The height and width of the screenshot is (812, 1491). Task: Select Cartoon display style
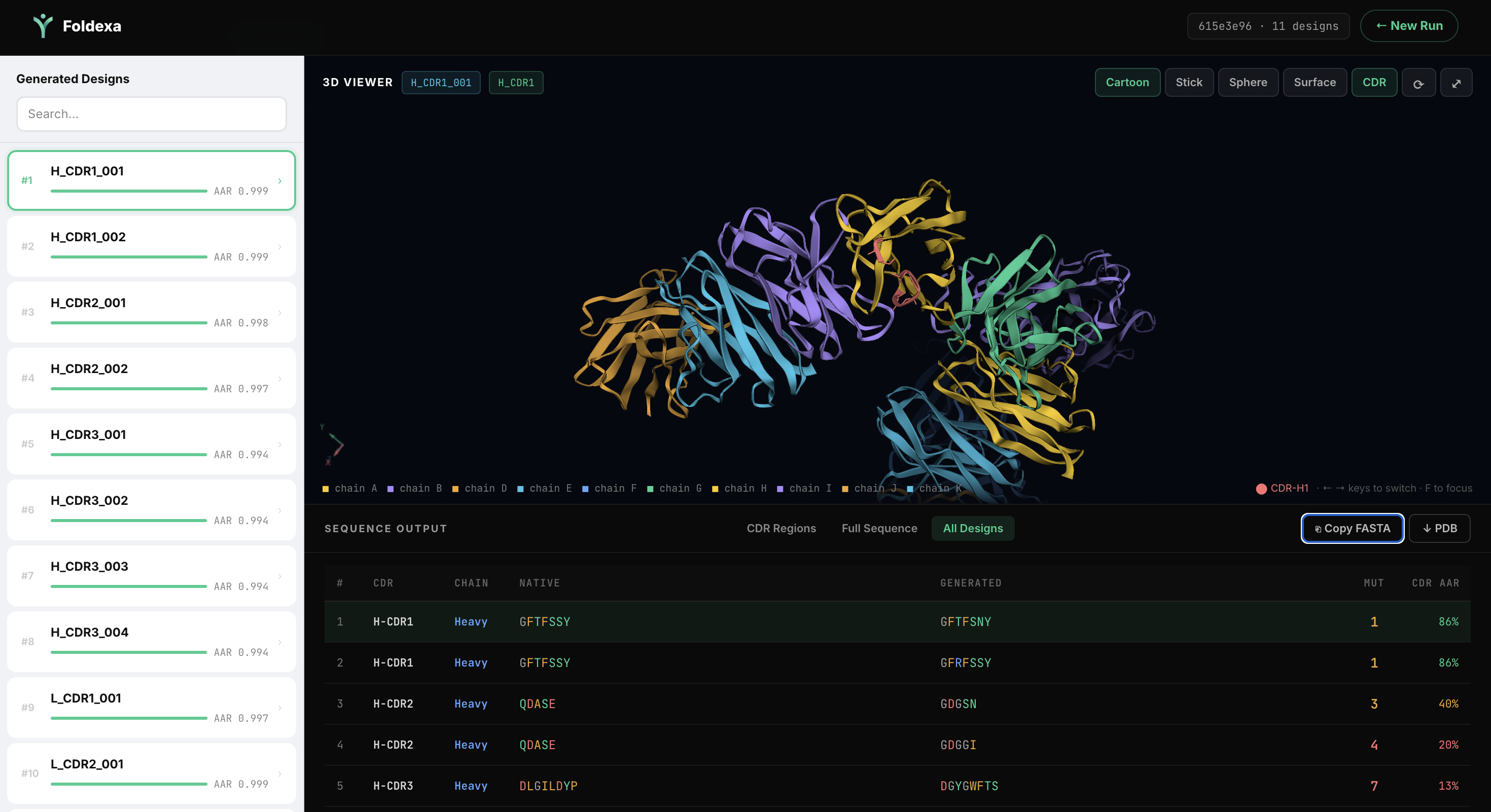point(1127,82)
